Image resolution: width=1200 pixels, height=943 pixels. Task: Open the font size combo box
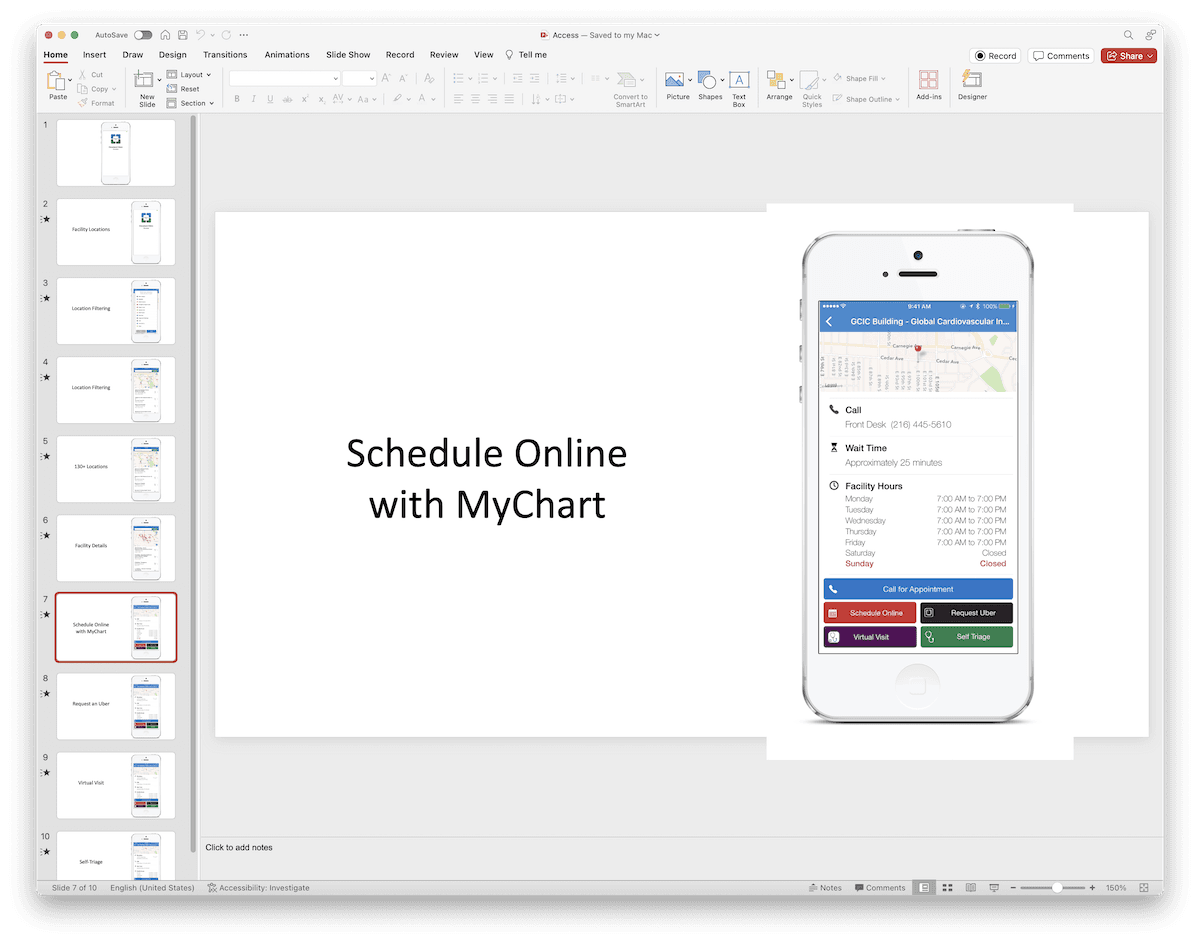(x=359, y=78)
